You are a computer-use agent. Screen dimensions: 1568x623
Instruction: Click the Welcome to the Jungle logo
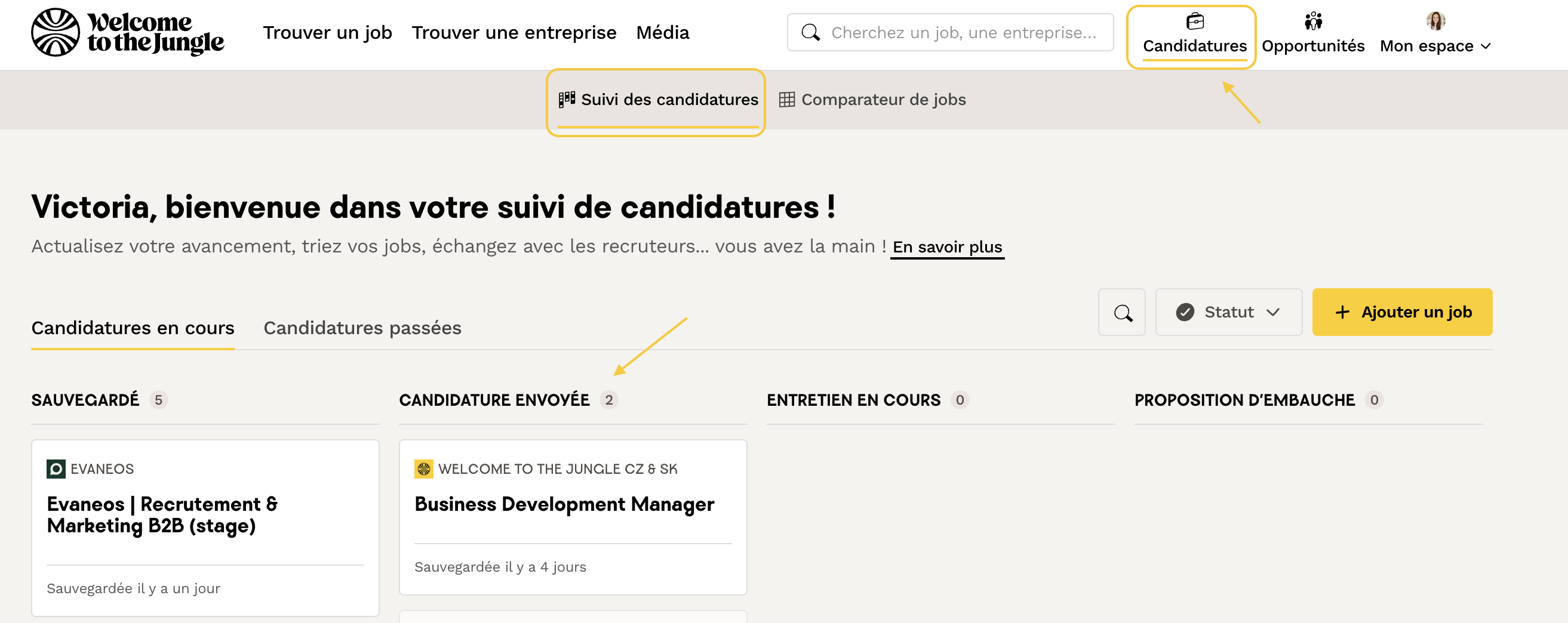click(x=128, y=32)
